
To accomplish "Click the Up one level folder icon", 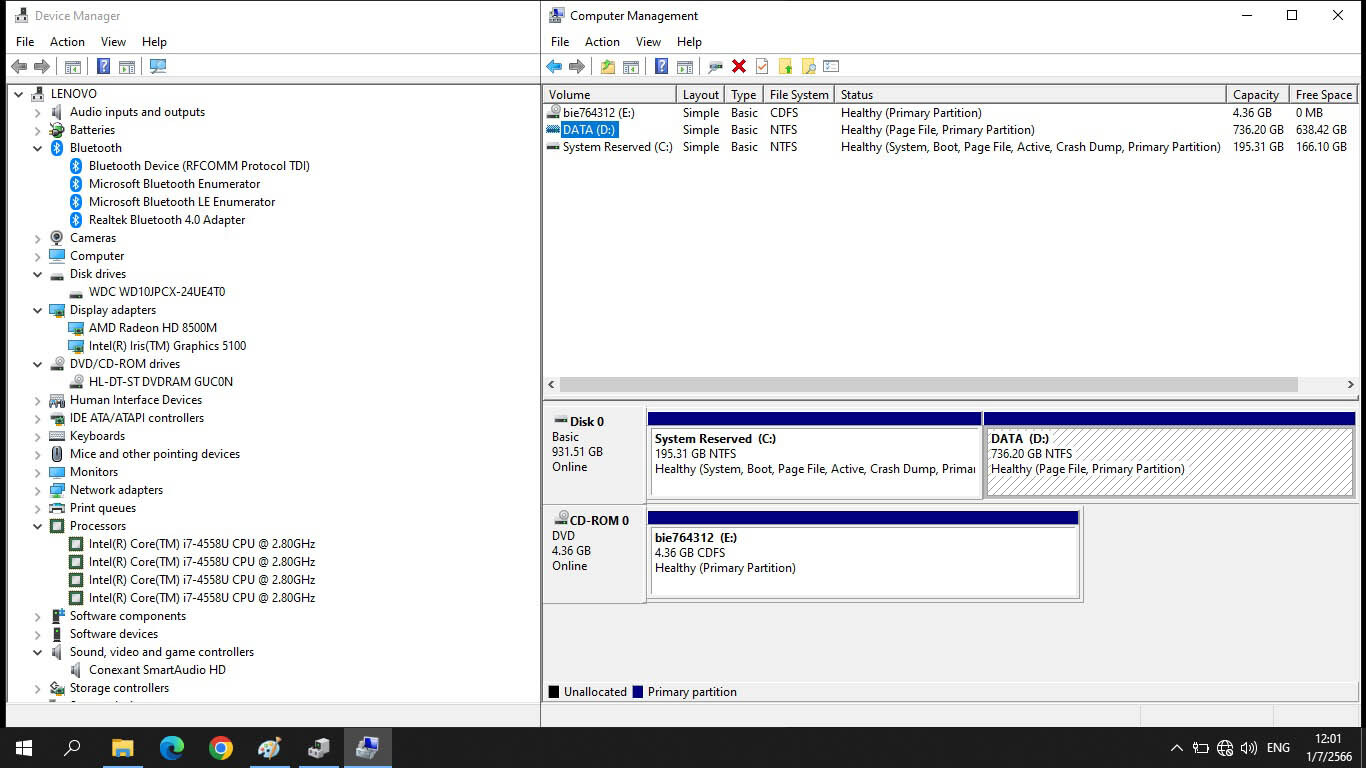I will pyautogui.click(x=607, y=67).
